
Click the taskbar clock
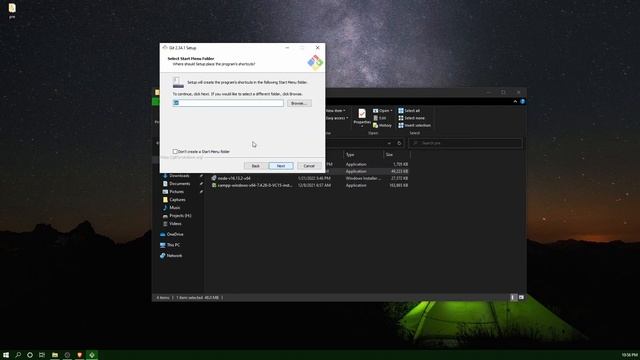pos(629,355)
